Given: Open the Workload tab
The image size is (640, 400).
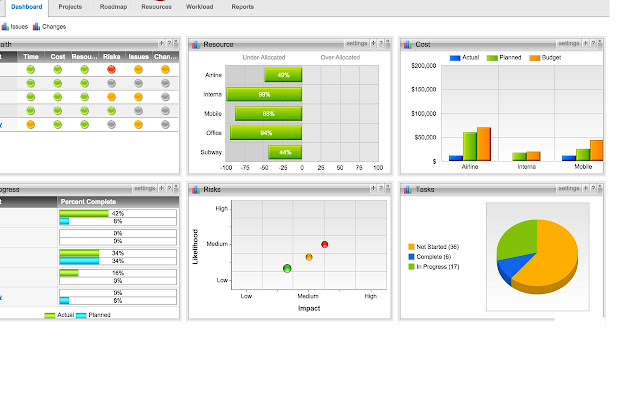Looking at the screenshot, I should coord(199,7).
